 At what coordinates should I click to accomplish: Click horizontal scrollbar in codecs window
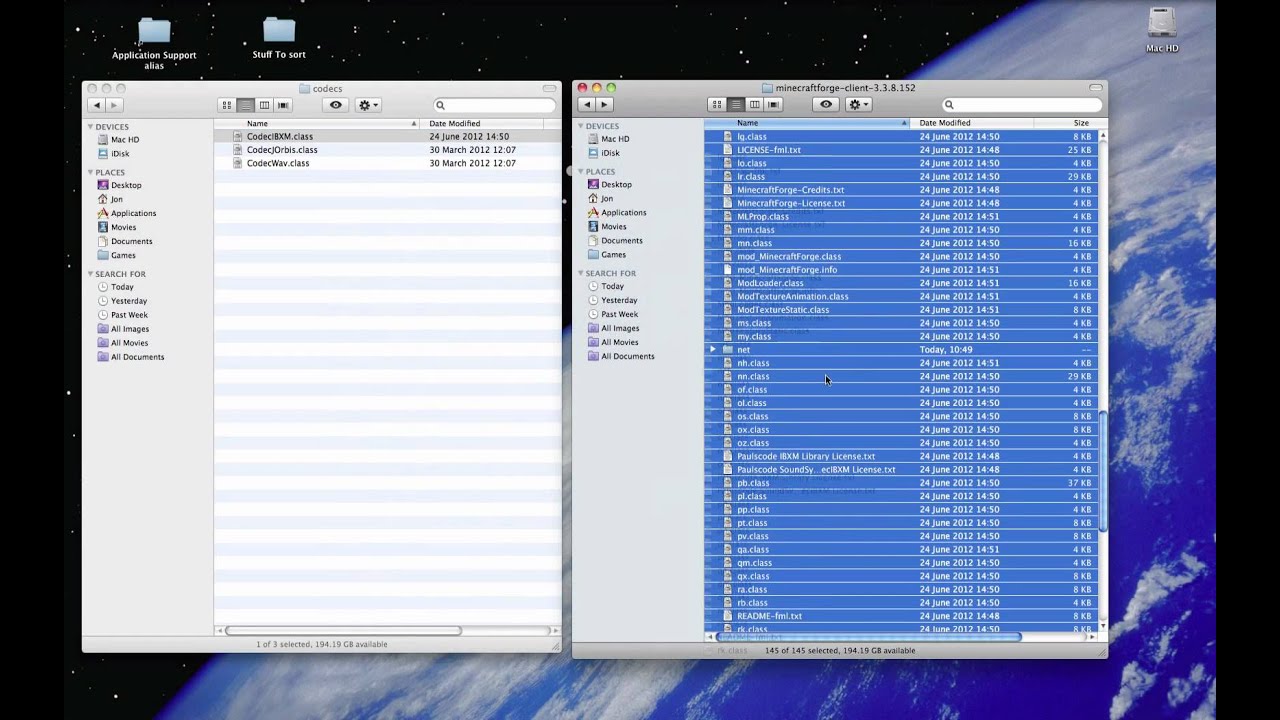343,631
